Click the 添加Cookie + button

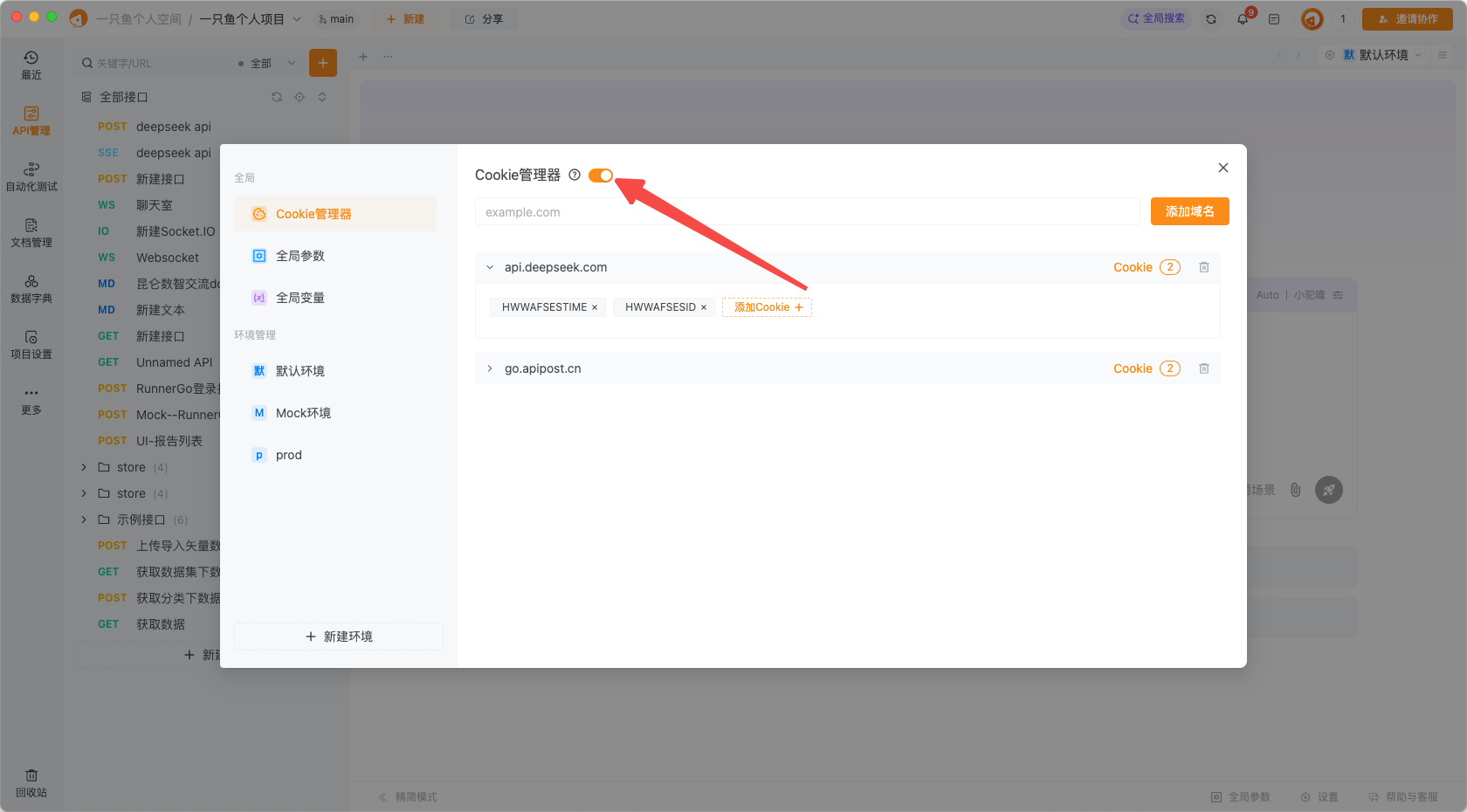point(767,307)
